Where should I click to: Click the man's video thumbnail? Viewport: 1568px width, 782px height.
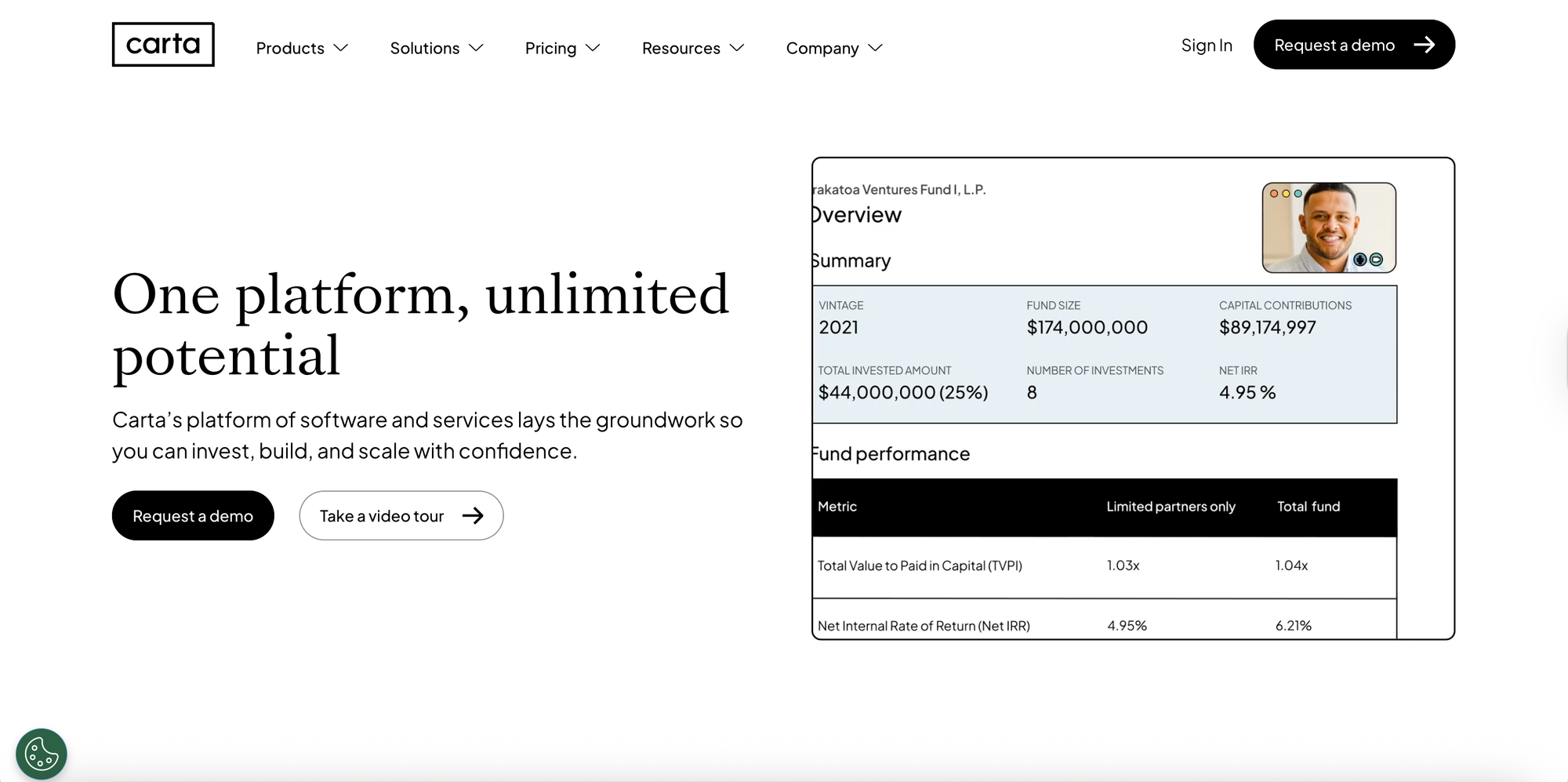(x=1329, y=227)
